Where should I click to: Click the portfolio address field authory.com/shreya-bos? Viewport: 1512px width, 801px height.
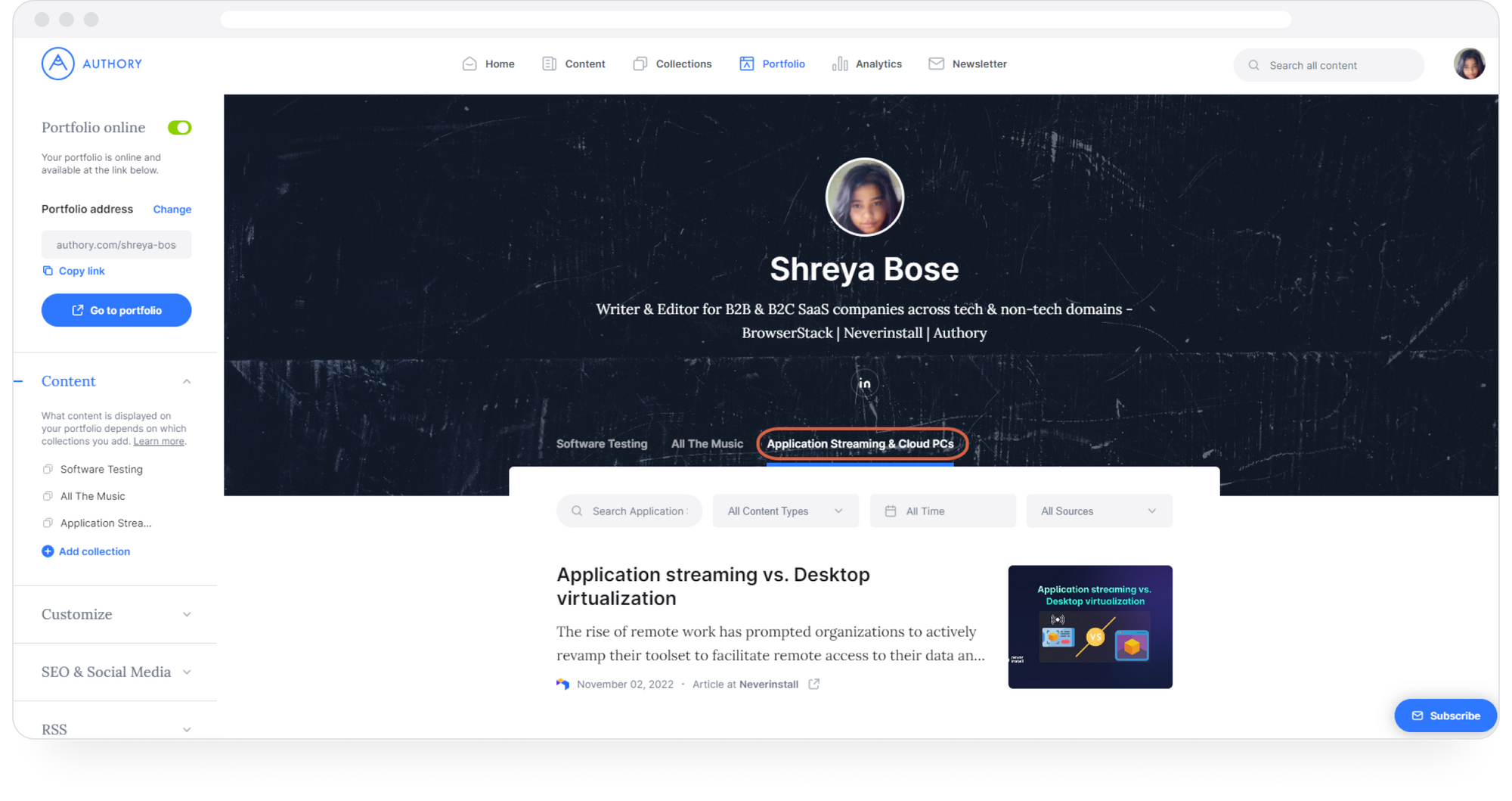tap(116, 245)
